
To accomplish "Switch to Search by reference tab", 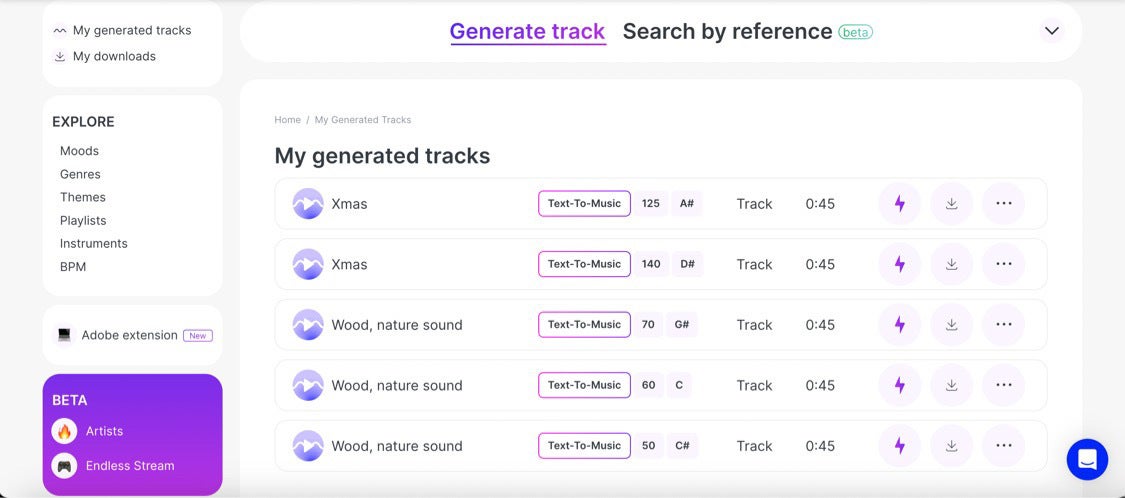I will coord(727,31).
